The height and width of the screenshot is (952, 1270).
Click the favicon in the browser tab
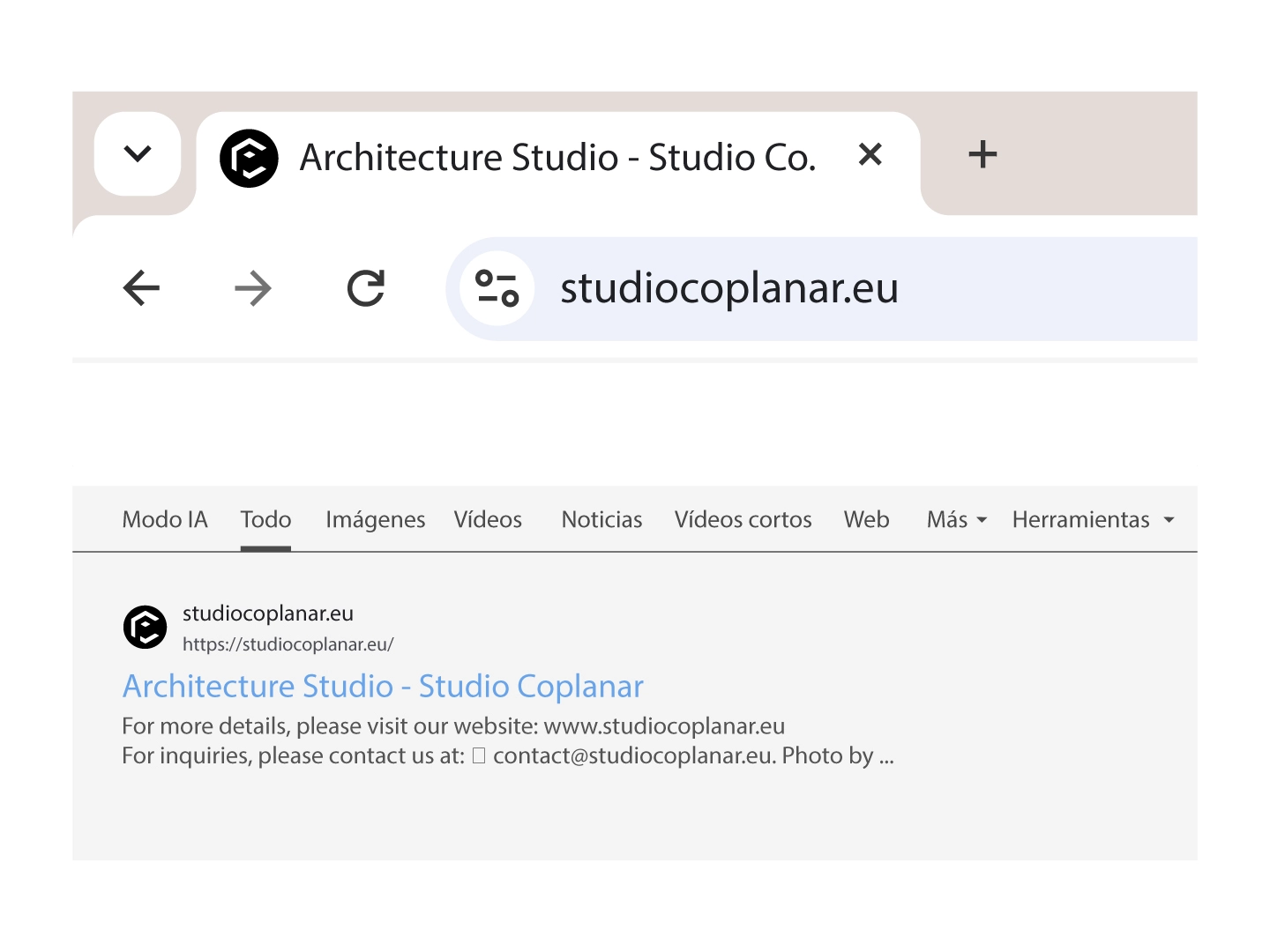click(x=249, y=159)
